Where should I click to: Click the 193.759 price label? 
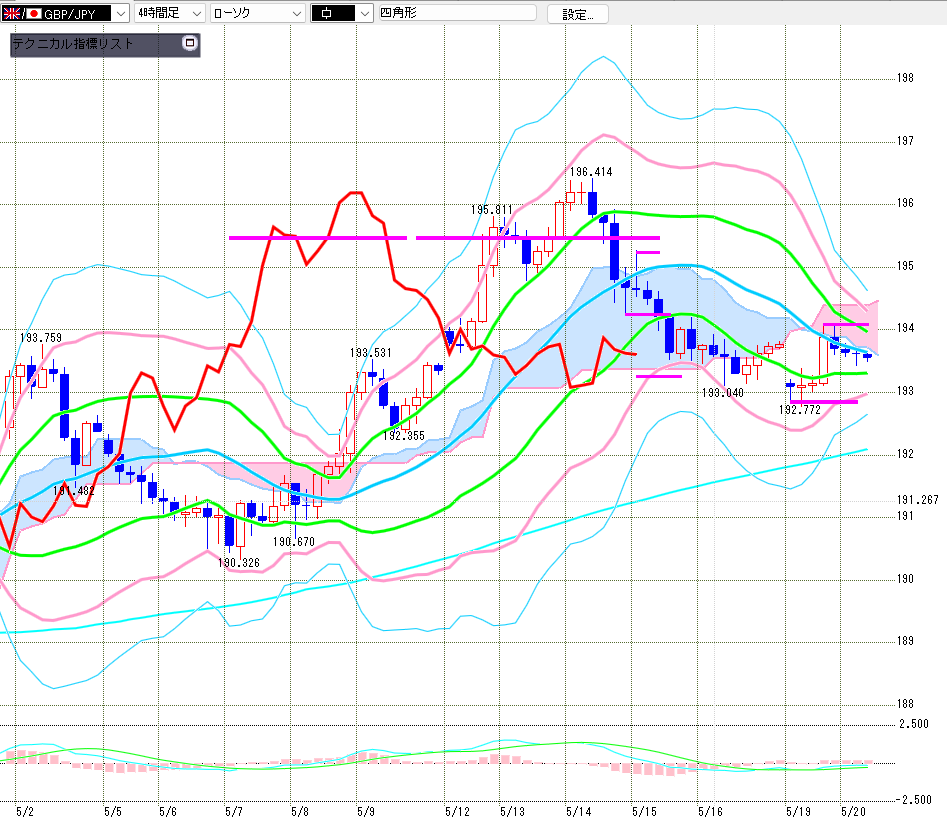click(40, 338)
